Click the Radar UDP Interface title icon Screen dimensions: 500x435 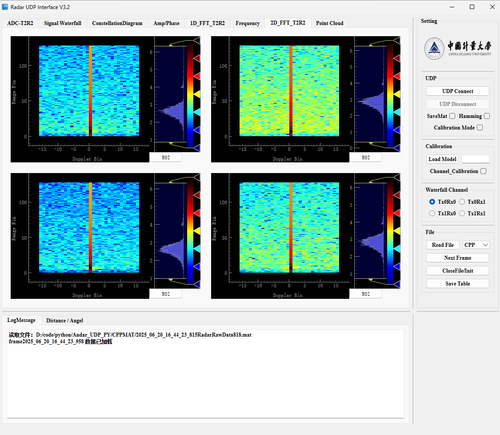[x=5, y=7]
